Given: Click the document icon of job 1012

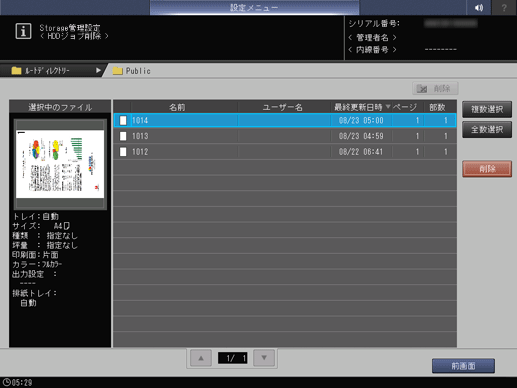Looking at the screenshot, I should pos(123,152).
